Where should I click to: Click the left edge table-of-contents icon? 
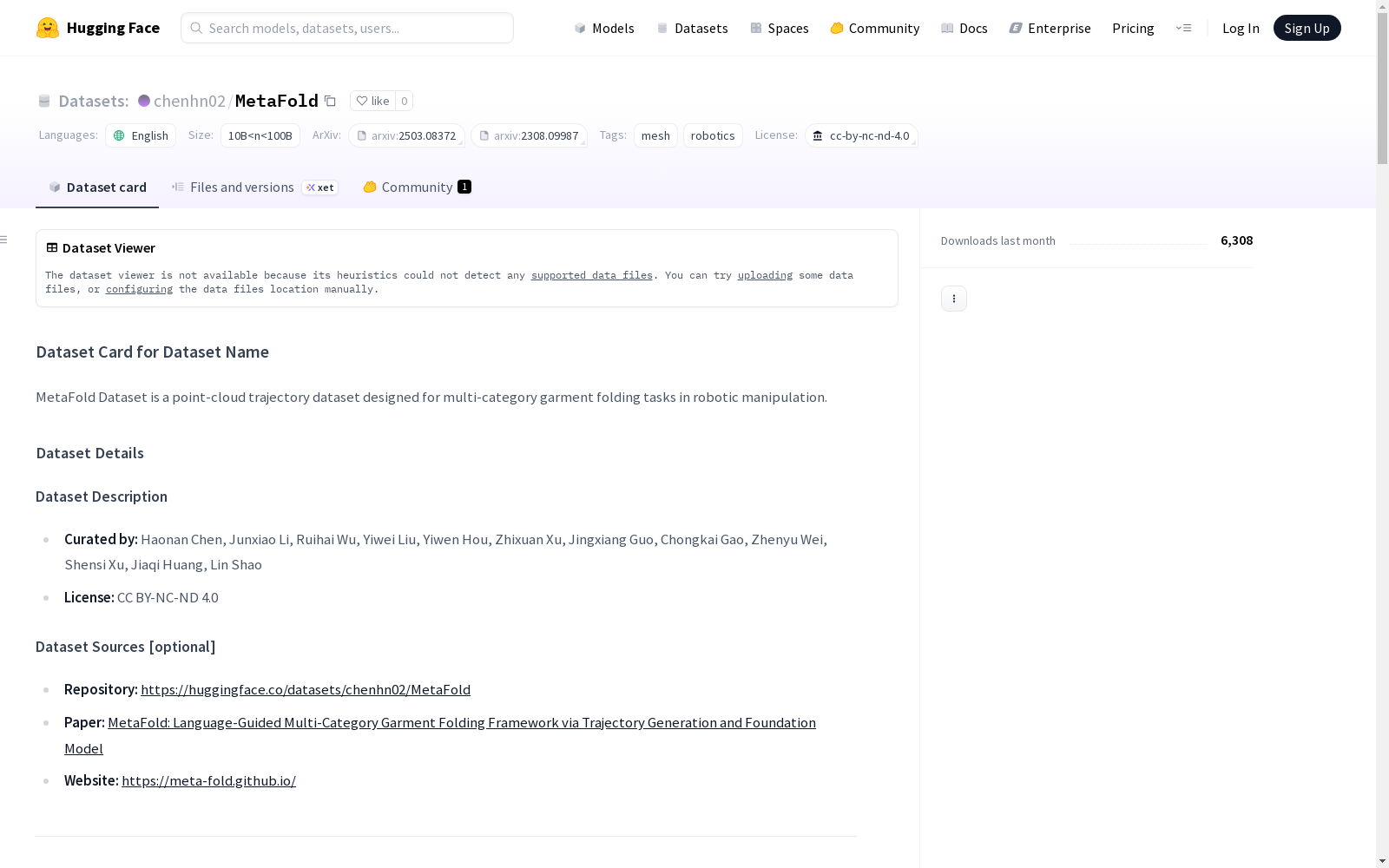(4, 240)
